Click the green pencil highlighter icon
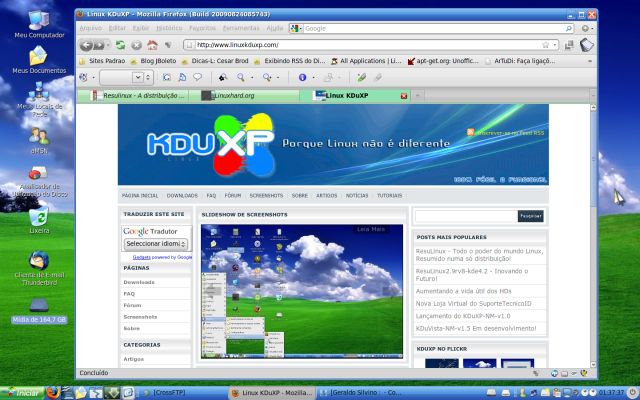 [x=361, y=77]
